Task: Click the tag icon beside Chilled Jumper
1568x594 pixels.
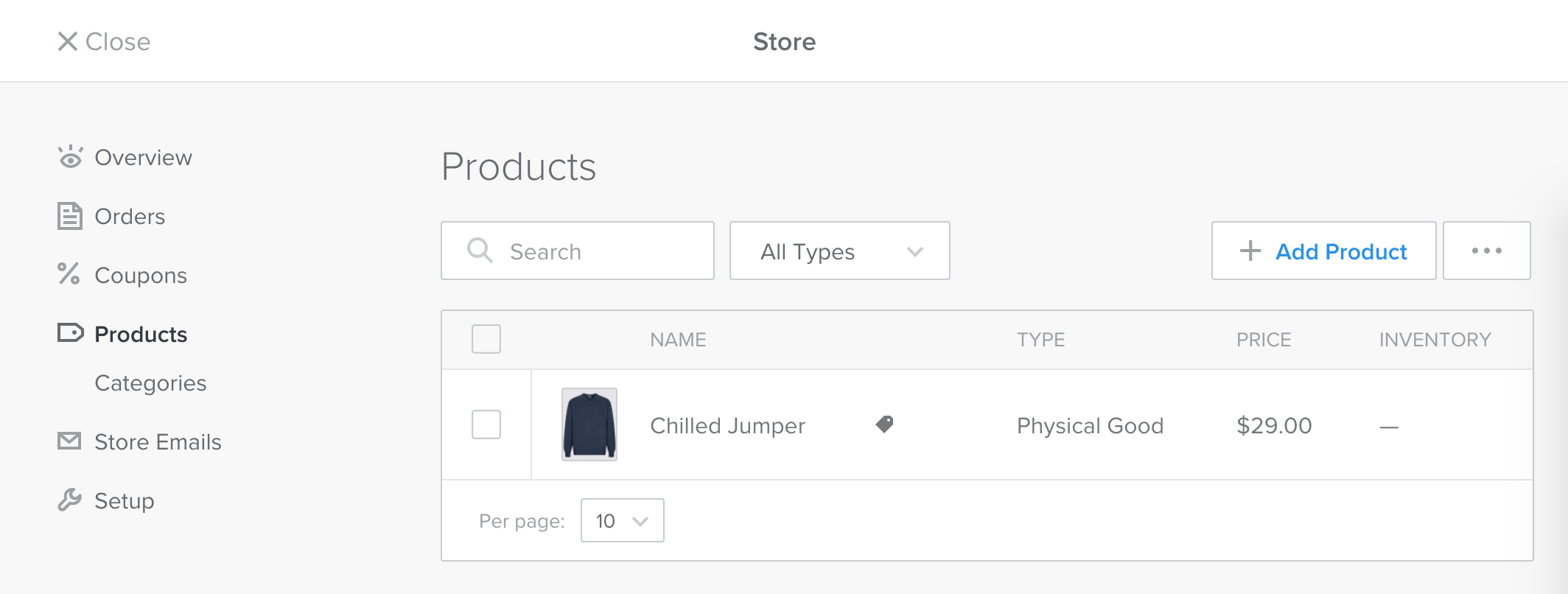Action: [884, 424]
